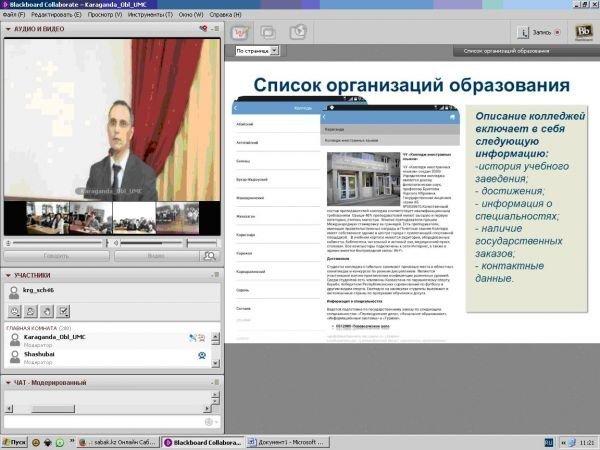Viewport: 600px width, 450px height.
Task: Open Web Tour mode icon
Action: tap(297, 32)
